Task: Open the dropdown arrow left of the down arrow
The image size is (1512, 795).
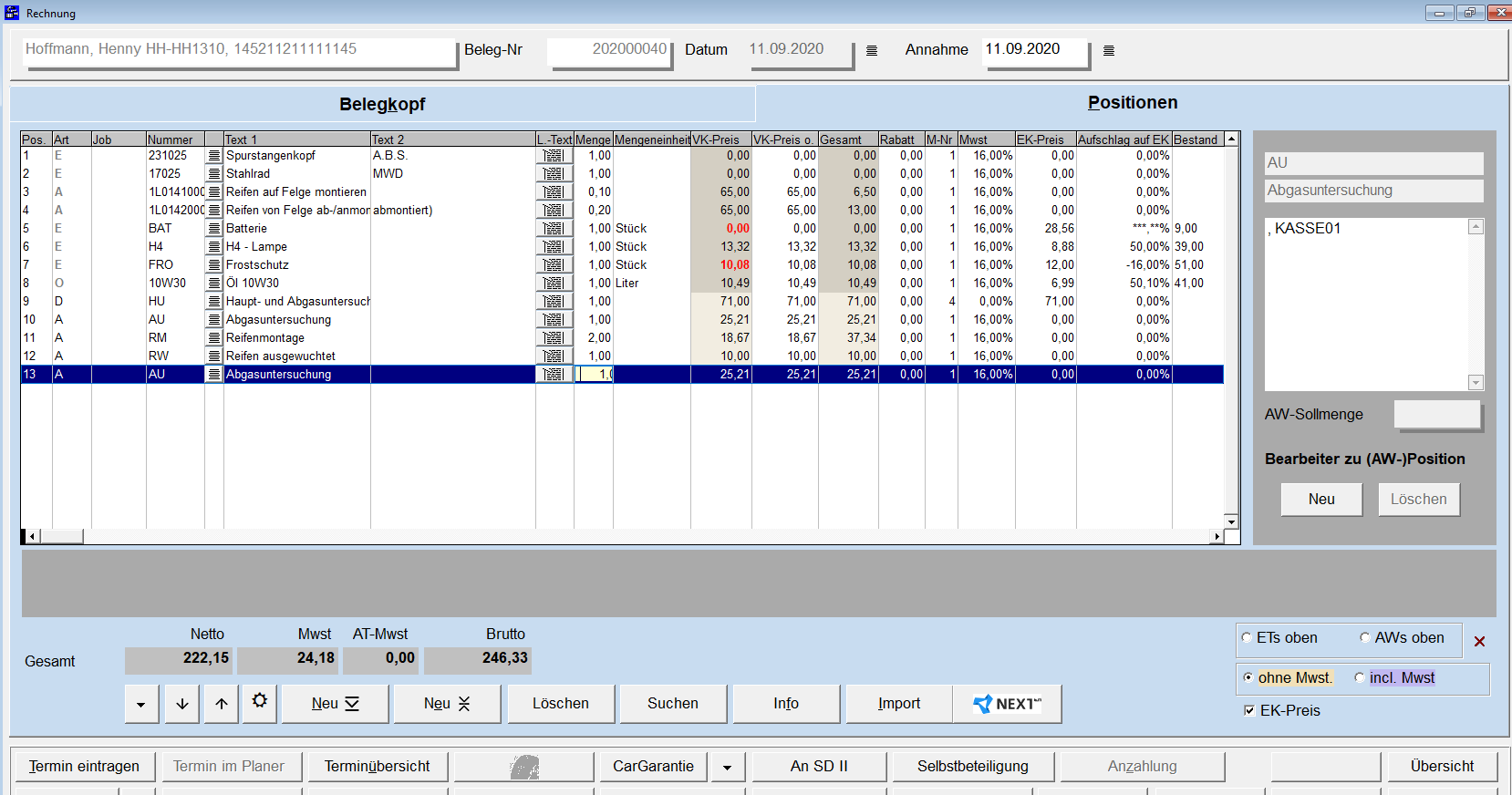Action: tap(141, 704)
